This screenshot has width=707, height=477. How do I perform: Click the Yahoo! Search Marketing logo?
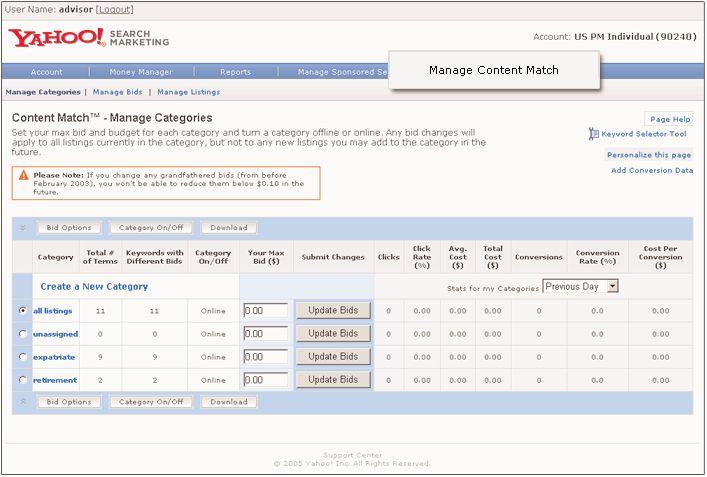[89, 39]
